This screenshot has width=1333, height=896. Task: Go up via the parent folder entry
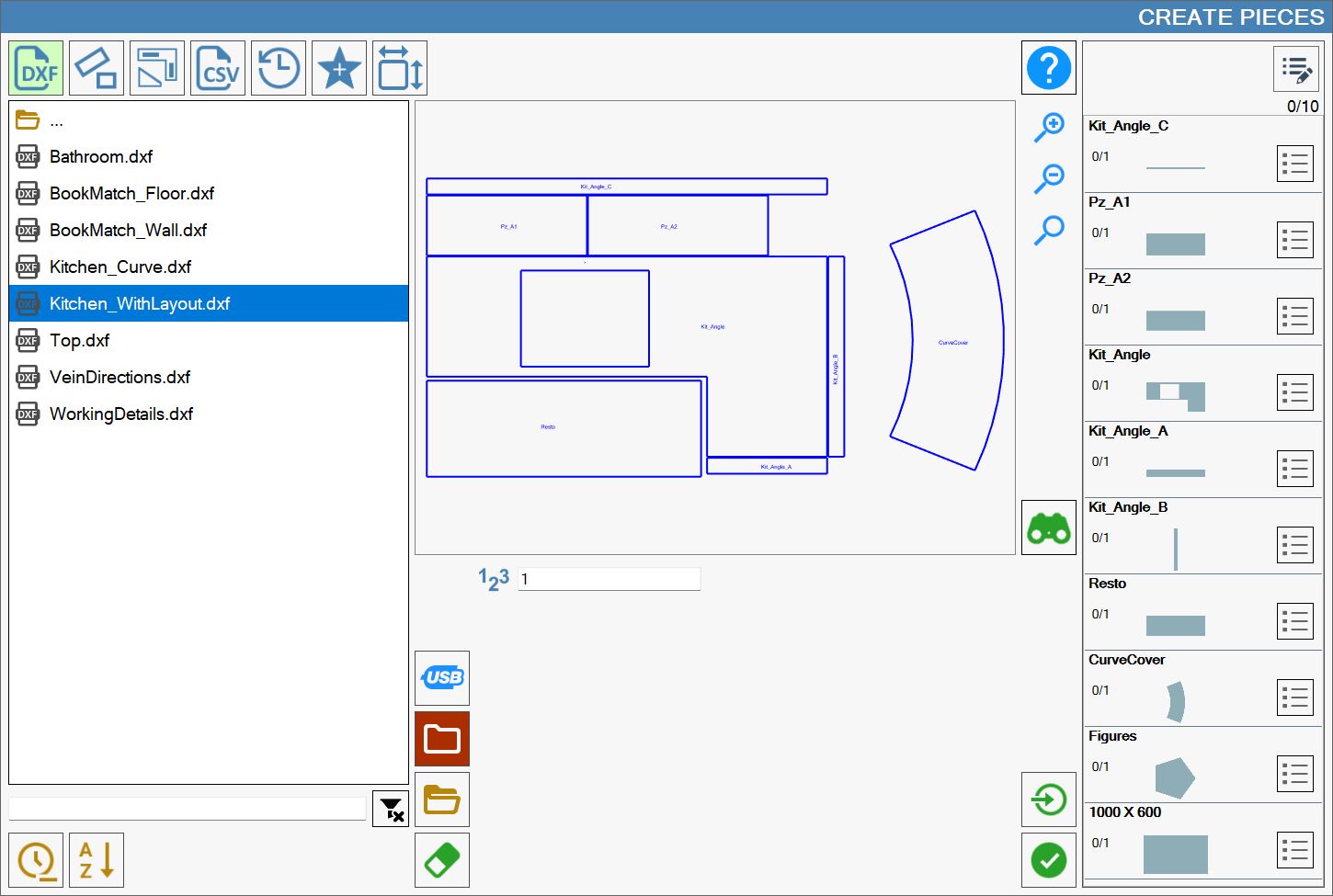tap(209, 120)
